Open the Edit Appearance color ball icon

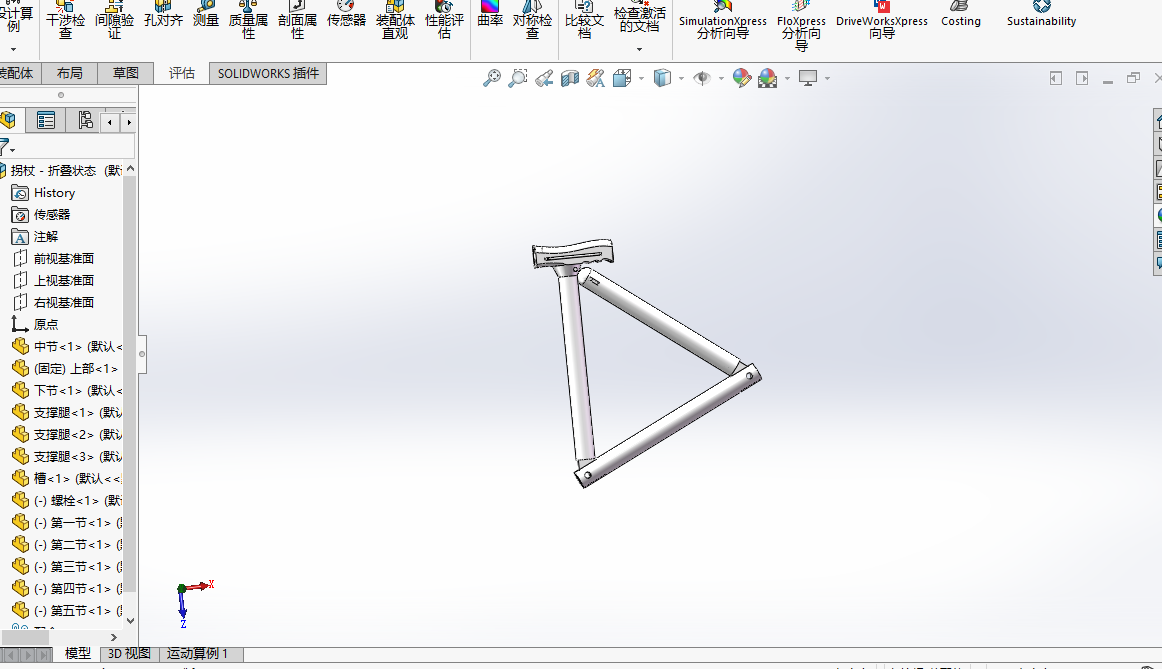pyautogui.click(x=741, y=78)
